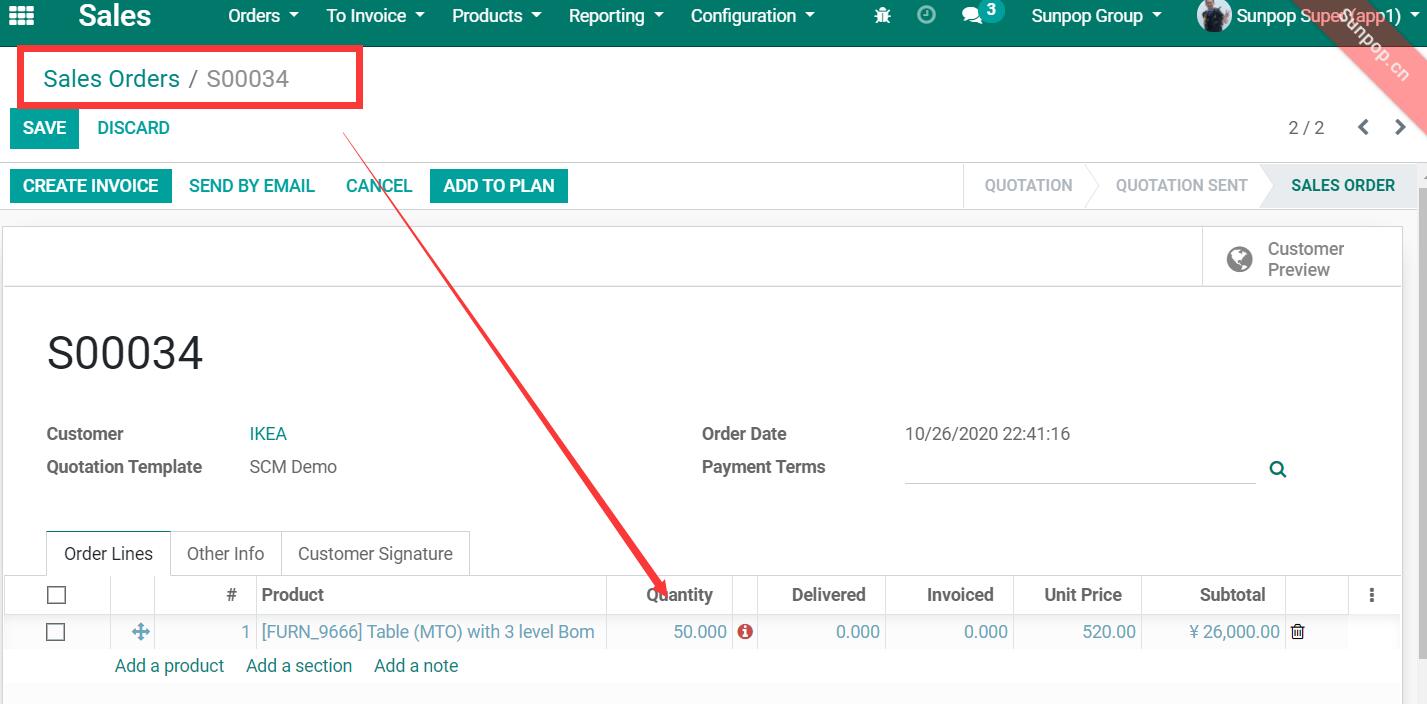Click the drag handle icon on line 1
Screen dimensions: 1427x704
(x=140, y=632)
